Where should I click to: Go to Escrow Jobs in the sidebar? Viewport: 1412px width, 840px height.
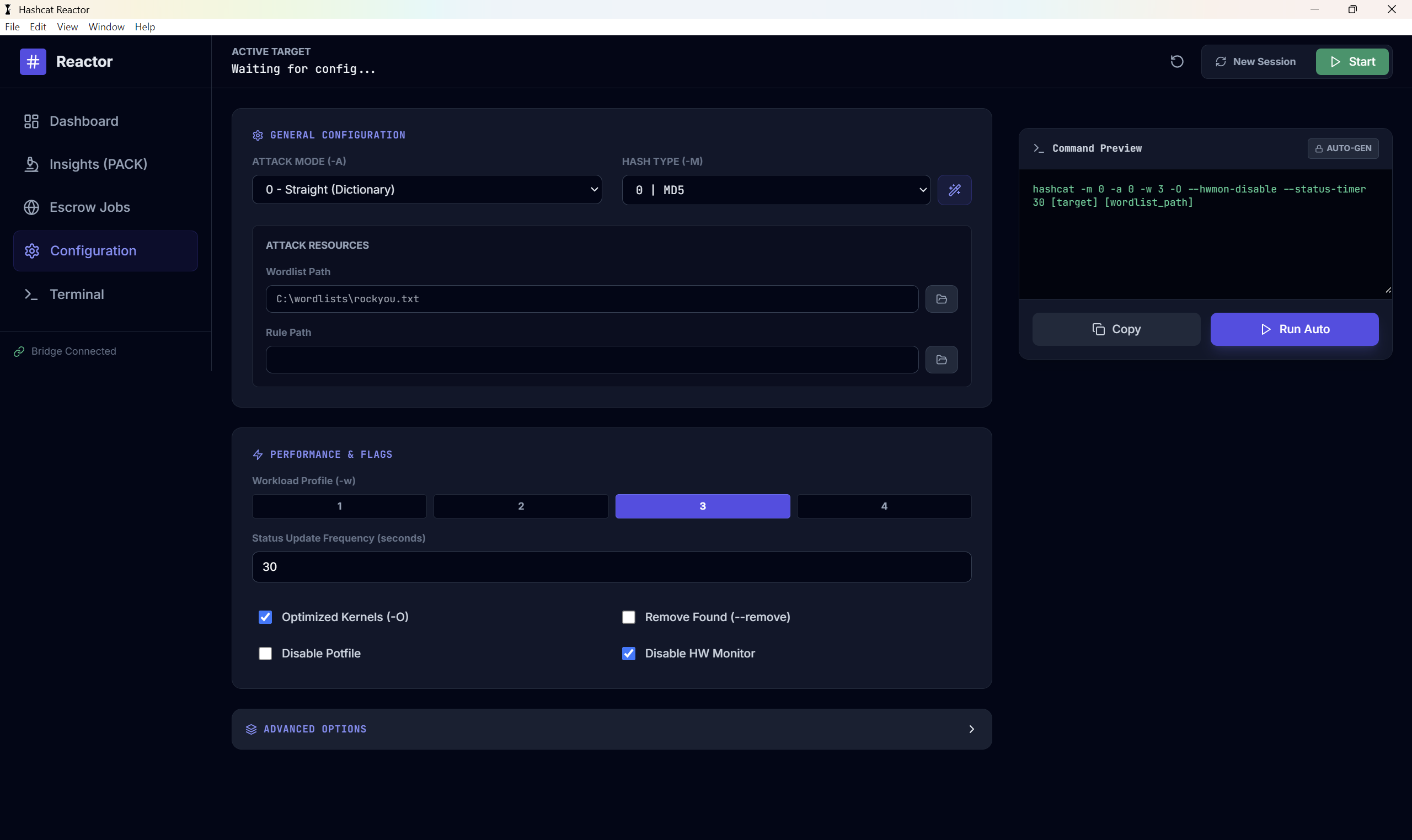(89, 207)
